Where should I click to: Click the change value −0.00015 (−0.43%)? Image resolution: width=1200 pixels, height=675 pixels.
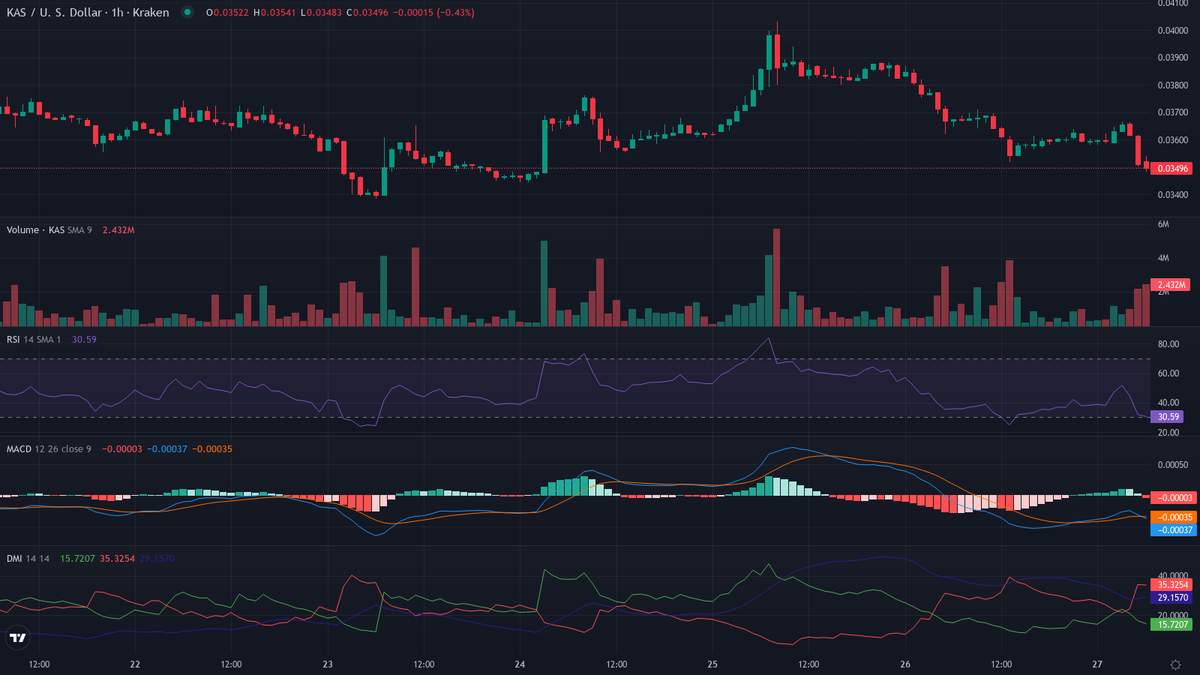coord(435,12)
